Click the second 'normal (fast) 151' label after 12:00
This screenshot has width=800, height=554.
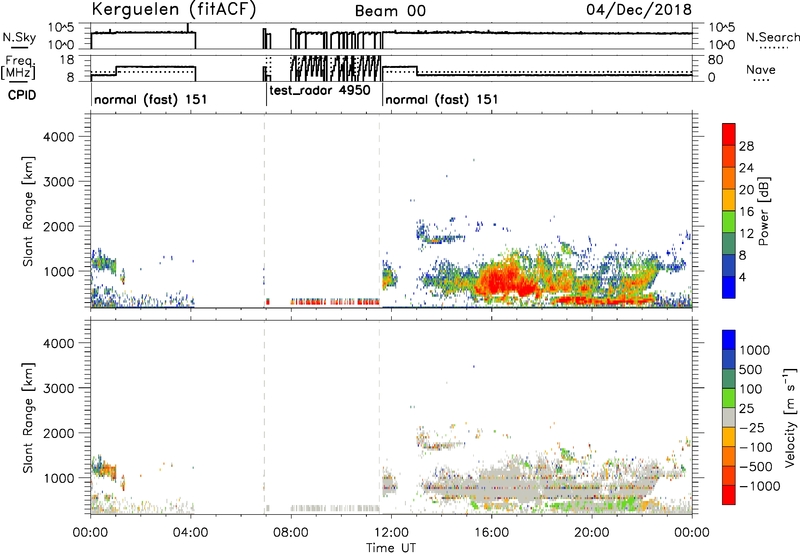coord(441,99)
